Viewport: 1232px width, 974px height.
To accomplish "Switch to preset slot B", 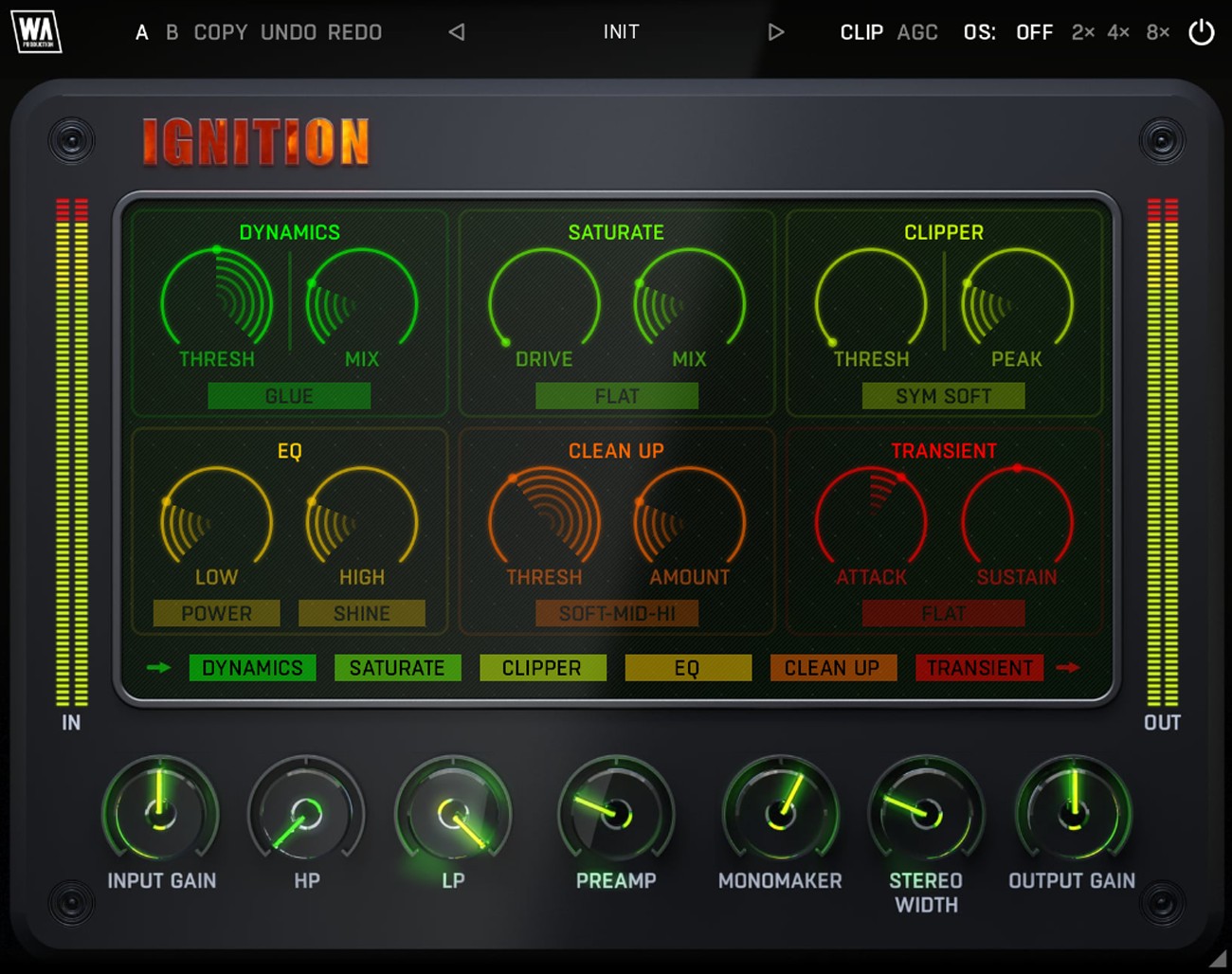I will pyautogui.click(x=171, y=31).
